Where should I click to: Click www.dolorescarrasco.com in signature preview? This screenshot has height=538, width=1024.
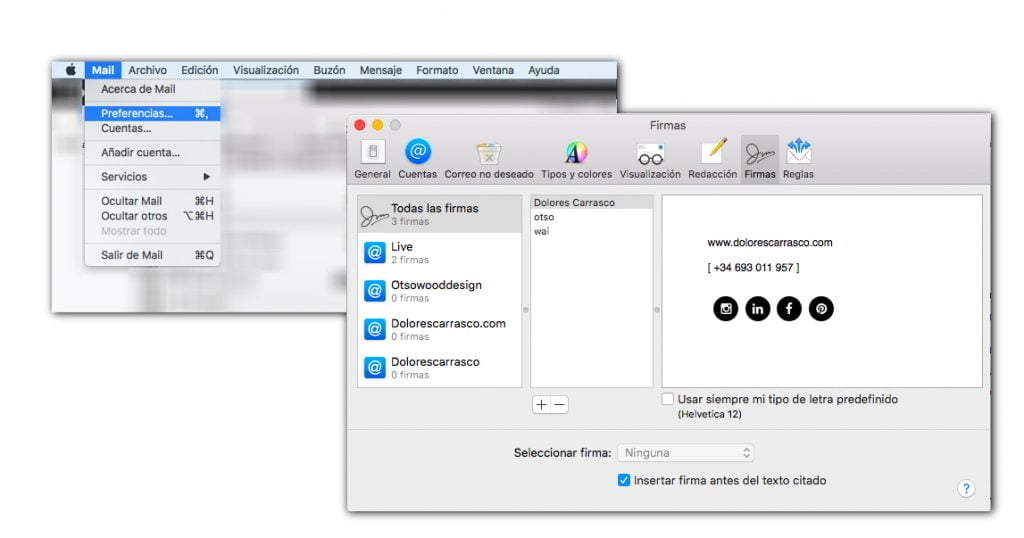[x=770, y=242]
